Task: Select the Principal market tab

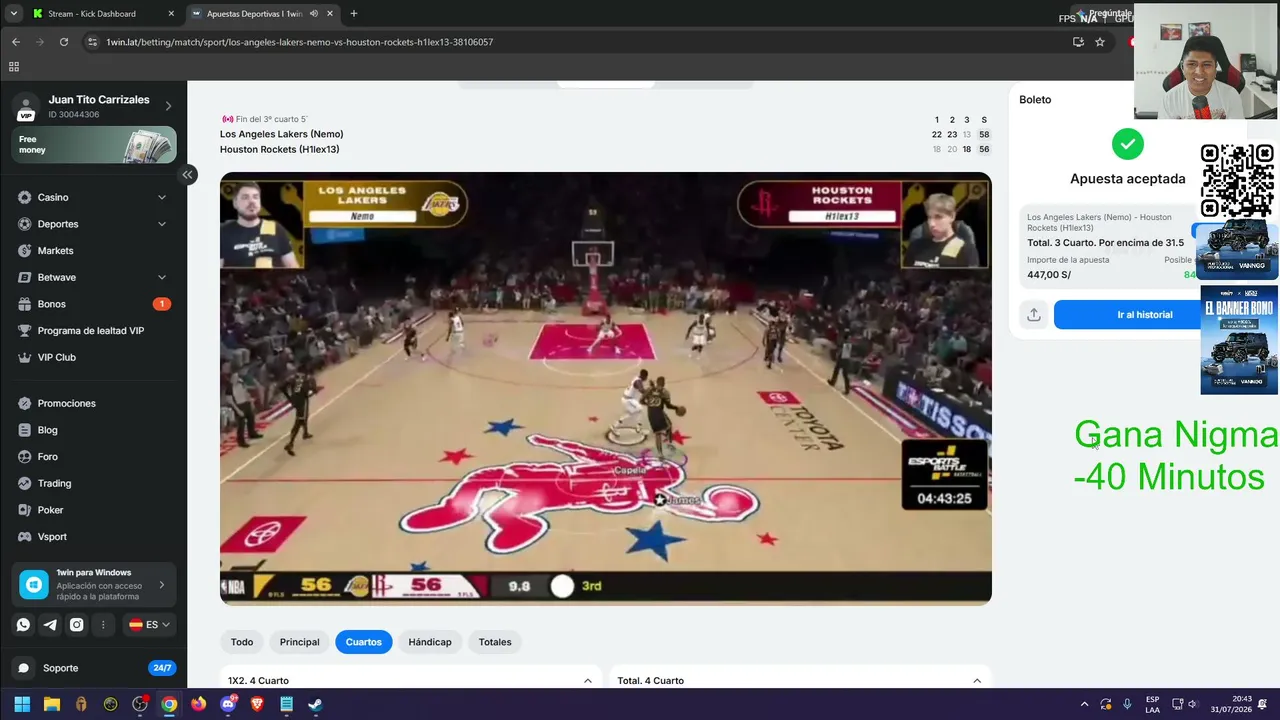Action: point(300,642)
